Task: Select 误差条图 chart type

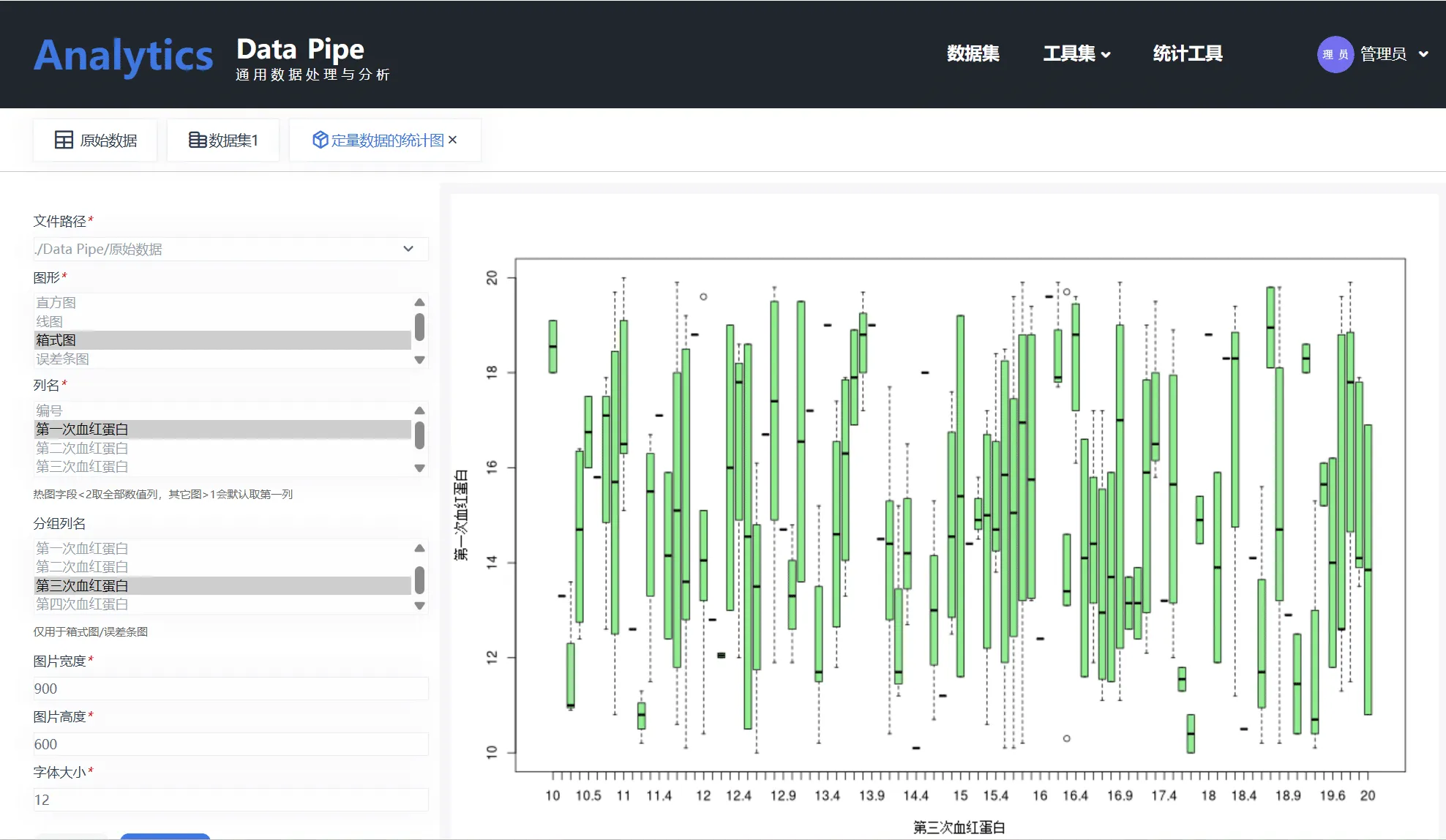Action: pos(62,359)
